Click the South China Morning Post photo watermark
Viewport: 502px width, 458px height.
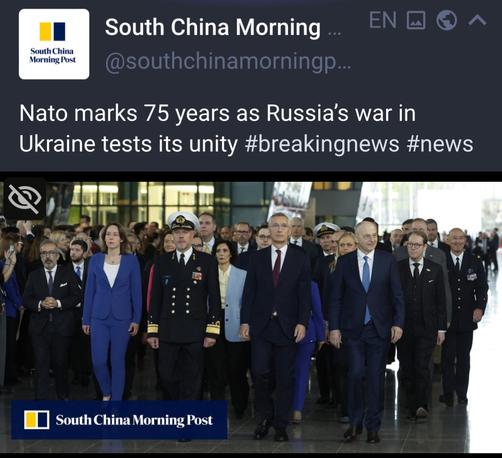point(119,420)
